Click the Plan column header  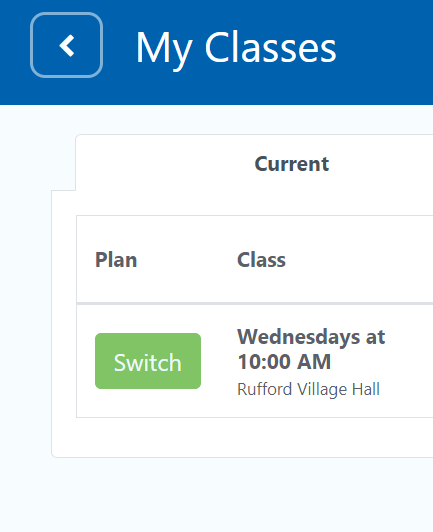(x=116, y=260)
